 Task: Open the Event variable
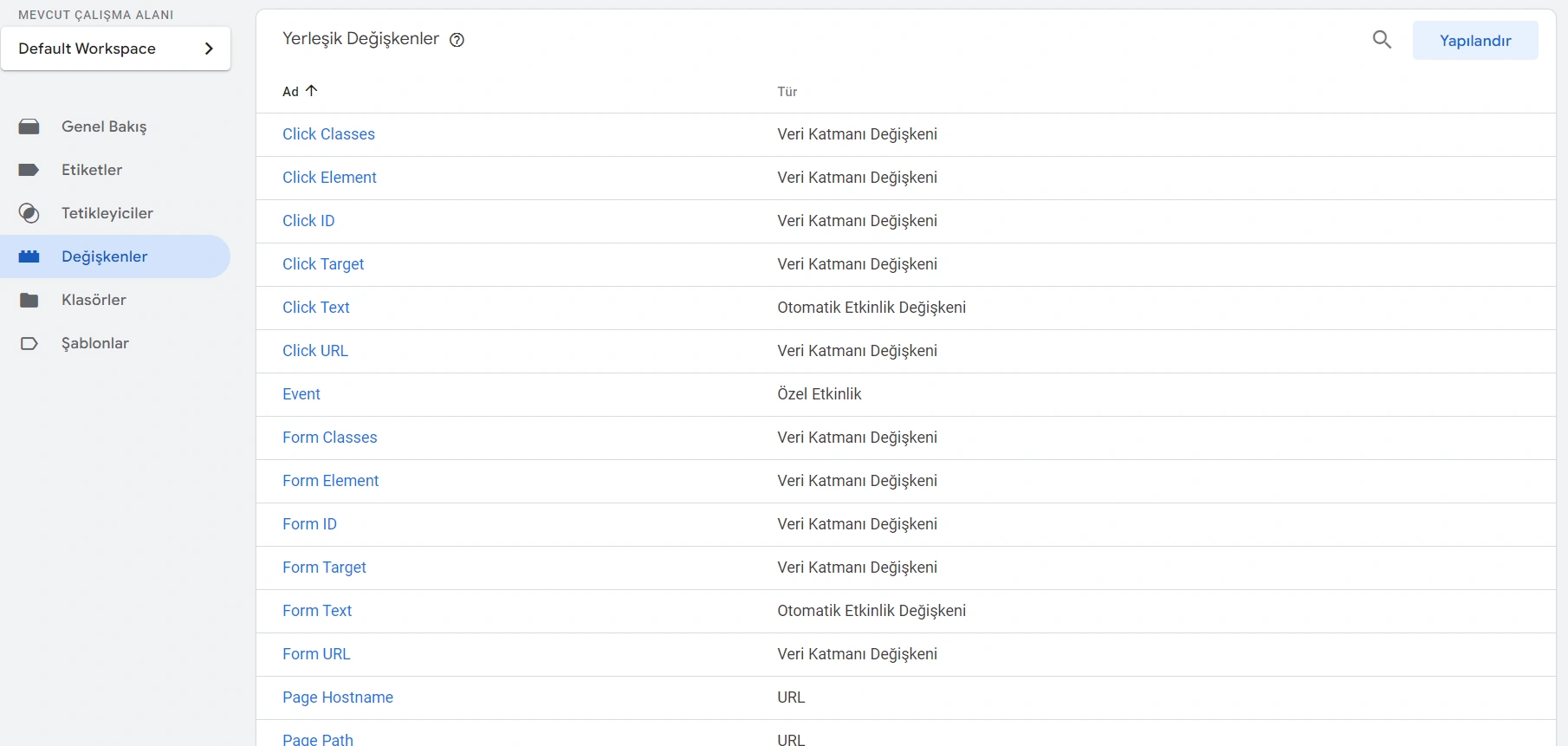(x=301, y=394)
